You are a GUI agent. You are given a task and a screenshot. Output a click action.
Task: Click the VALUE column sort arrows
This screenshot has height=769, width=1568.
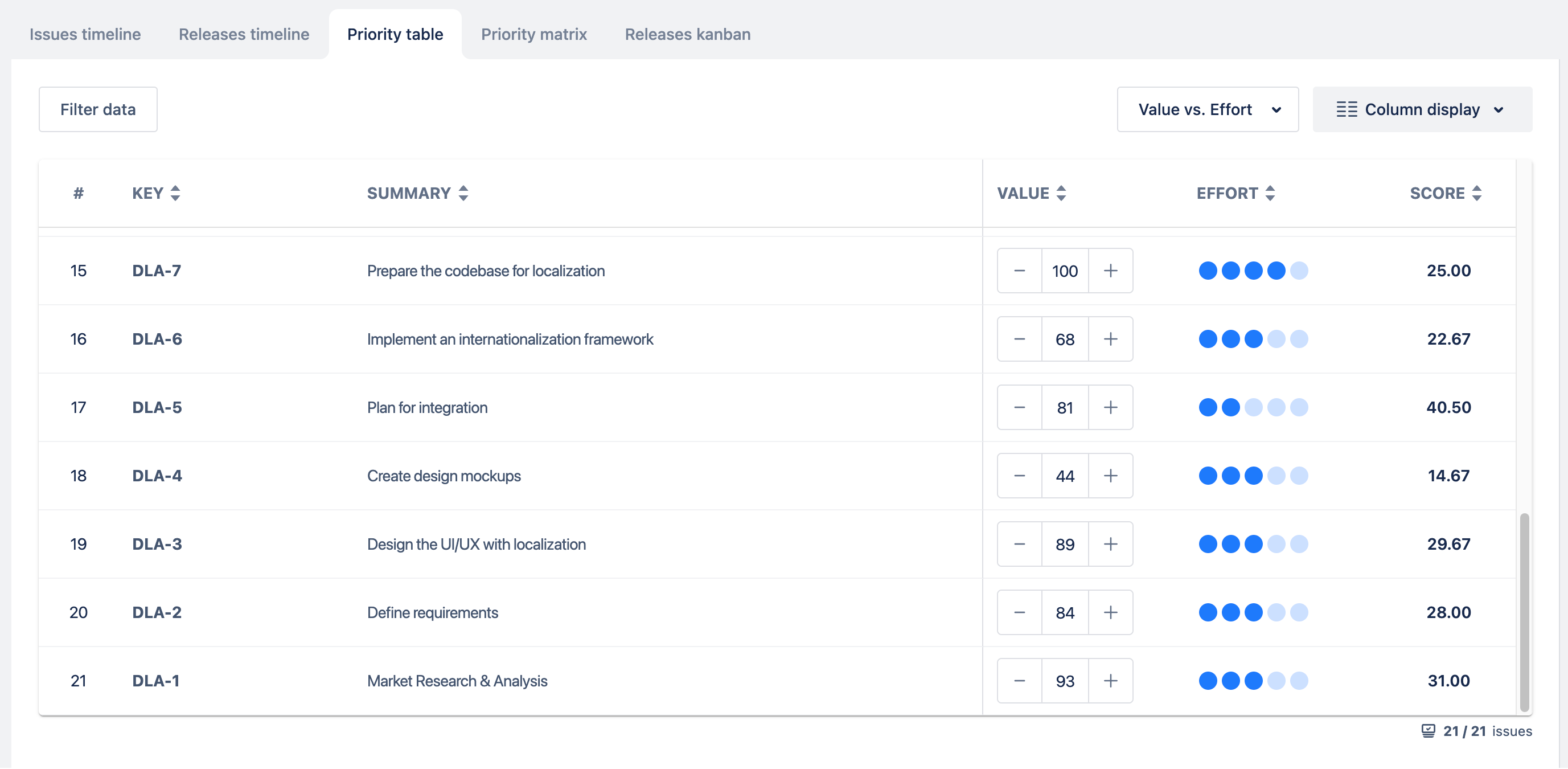click(1061, 193)
